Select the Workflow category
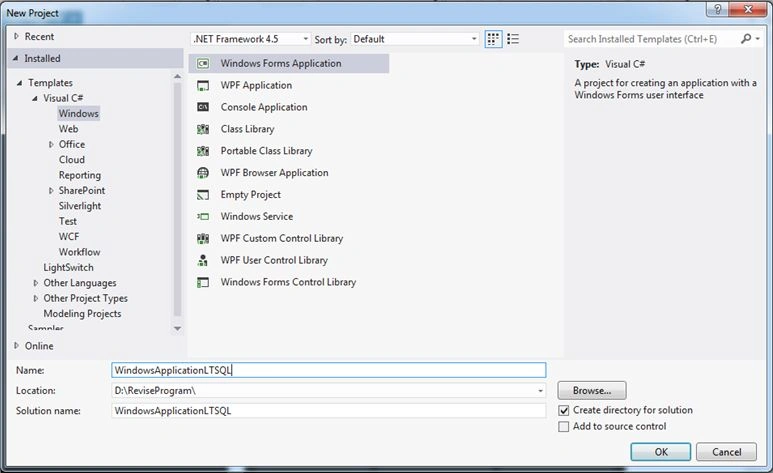 pos(79,252)
